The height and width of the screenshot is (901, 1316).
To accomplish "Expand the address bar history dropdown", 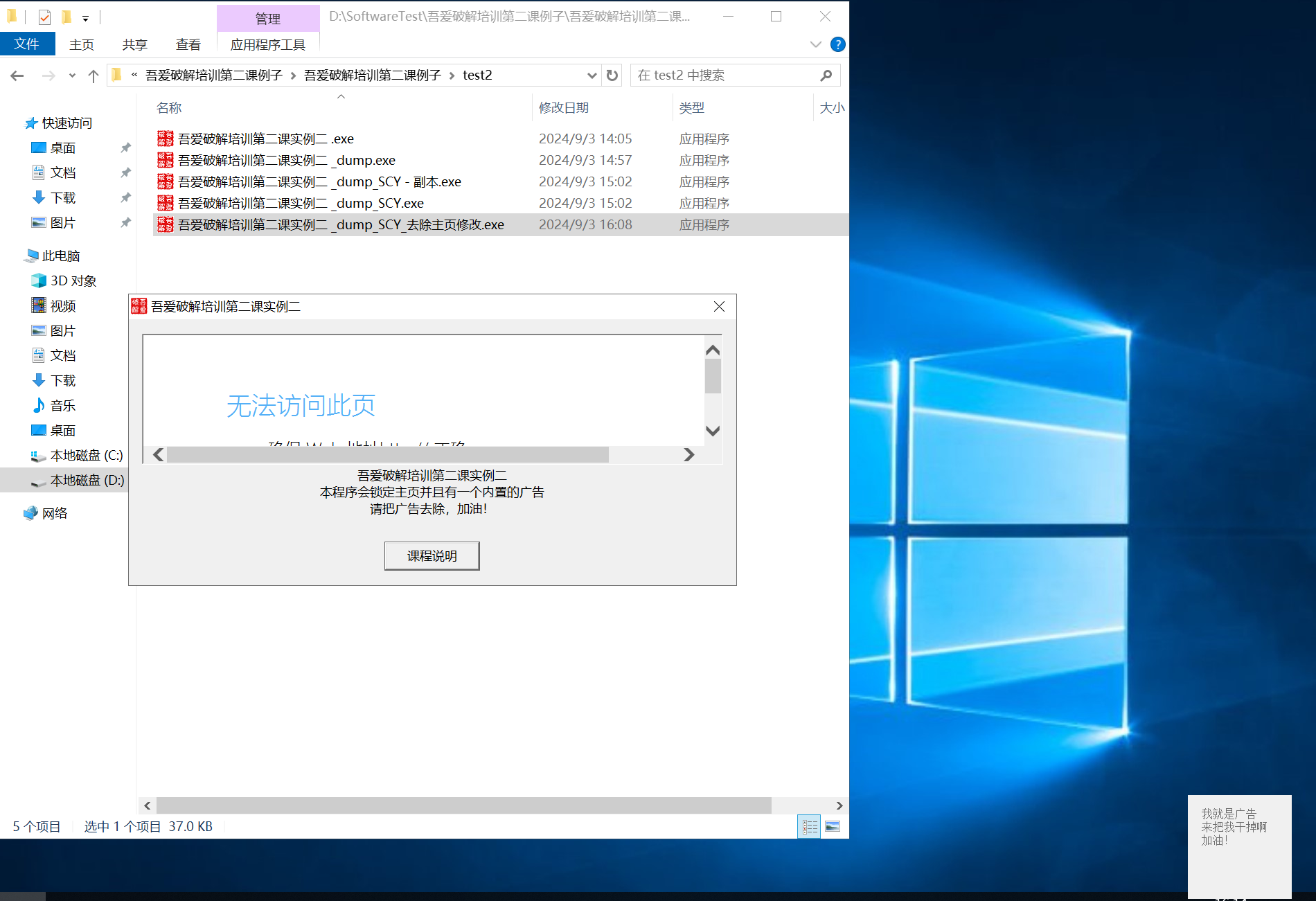I will pyautogui.click(x=592, y=75).
